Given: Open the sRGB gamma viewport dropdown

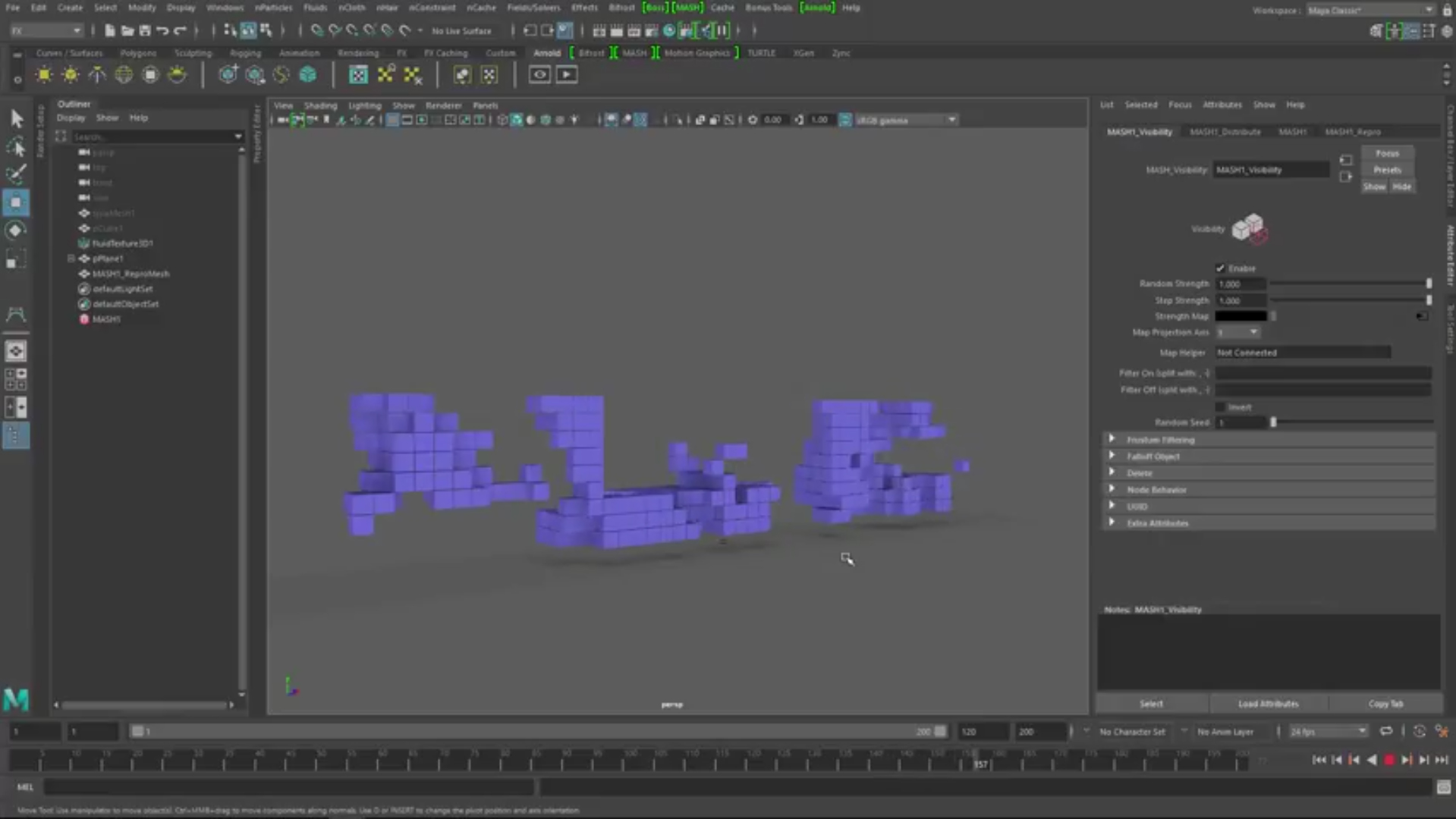Looking at the screenshot, I should 906,120.
